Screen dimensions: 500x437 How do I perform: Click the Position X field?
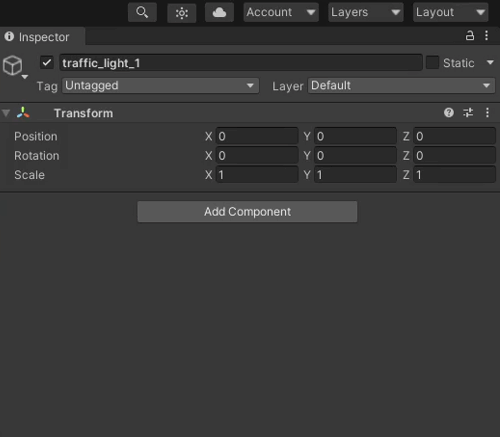tap(257, 136)
